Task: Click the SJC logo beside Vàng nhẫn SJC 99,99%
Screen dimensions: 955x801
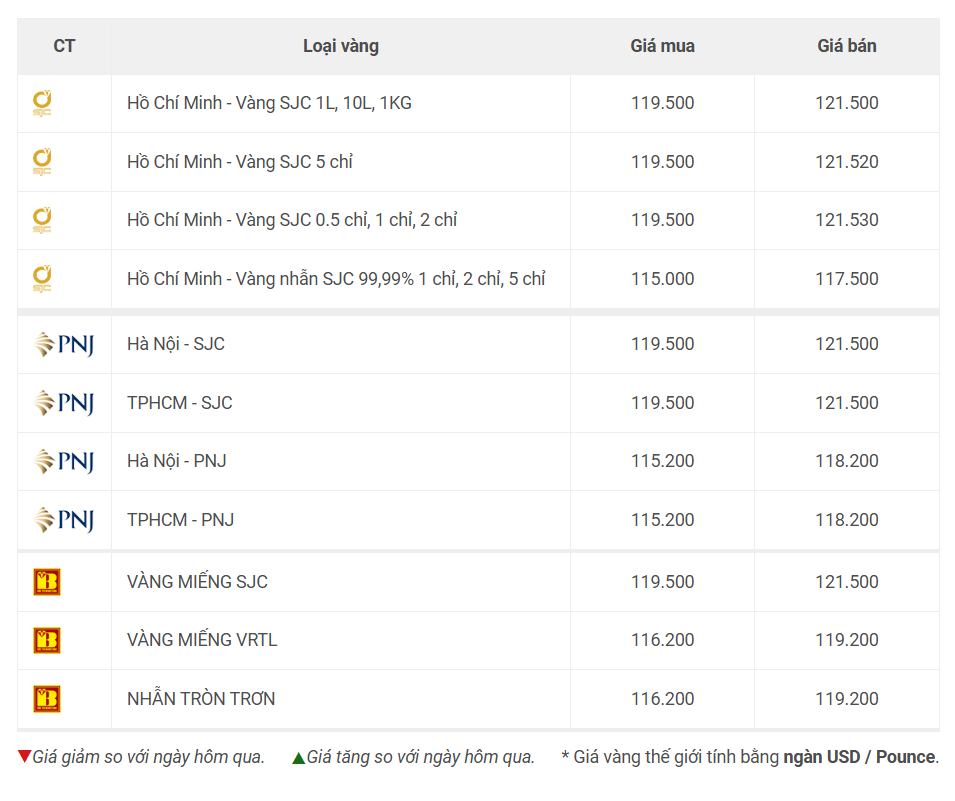Action: [x=42, y=279]
